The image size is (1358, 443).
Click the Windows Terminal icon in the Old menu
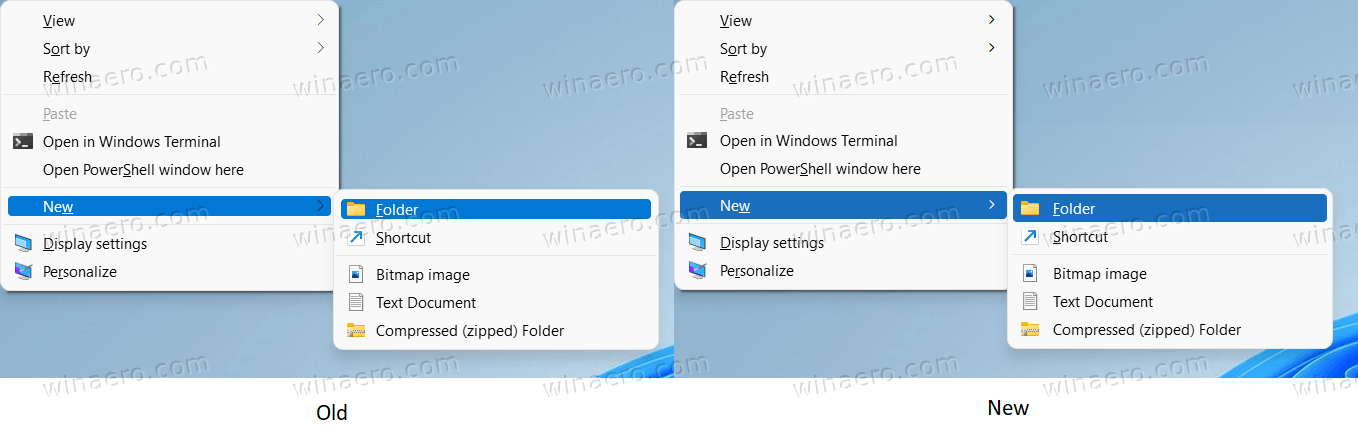click(23, 142)
